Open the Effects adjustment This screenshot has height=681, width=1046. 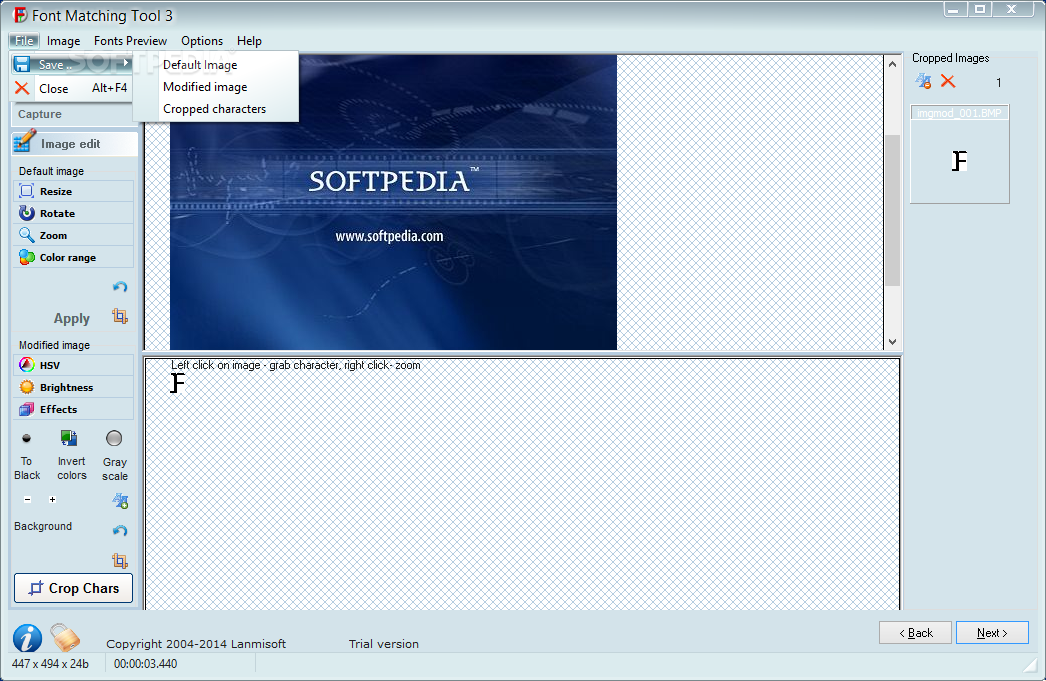click(73, 410)
